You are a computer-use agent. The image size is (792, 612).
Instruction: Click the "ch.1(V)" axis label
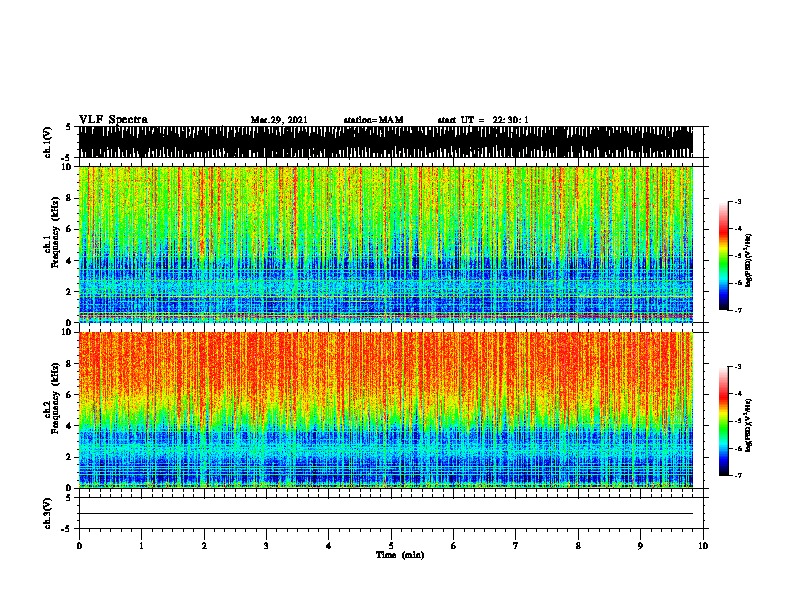47,142
